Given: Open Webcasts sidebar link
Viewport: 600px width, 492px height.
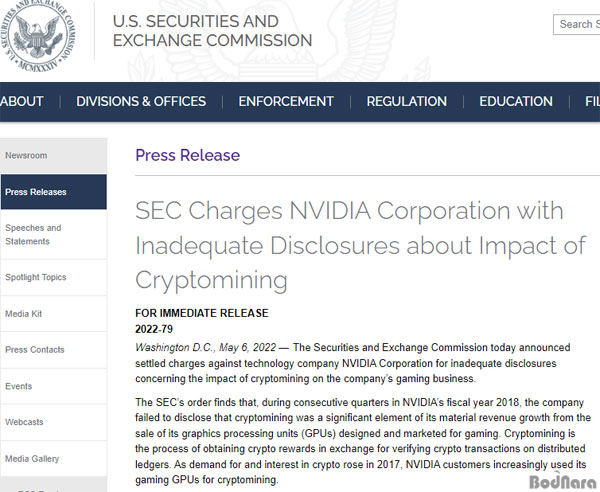Looking at the screenshot, I should 54,422.
